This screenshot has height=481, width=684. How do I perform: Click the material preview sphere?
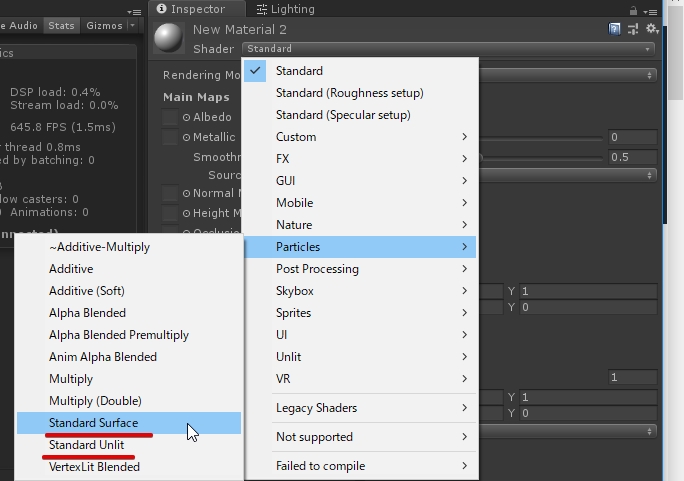[x=169, y=38]
